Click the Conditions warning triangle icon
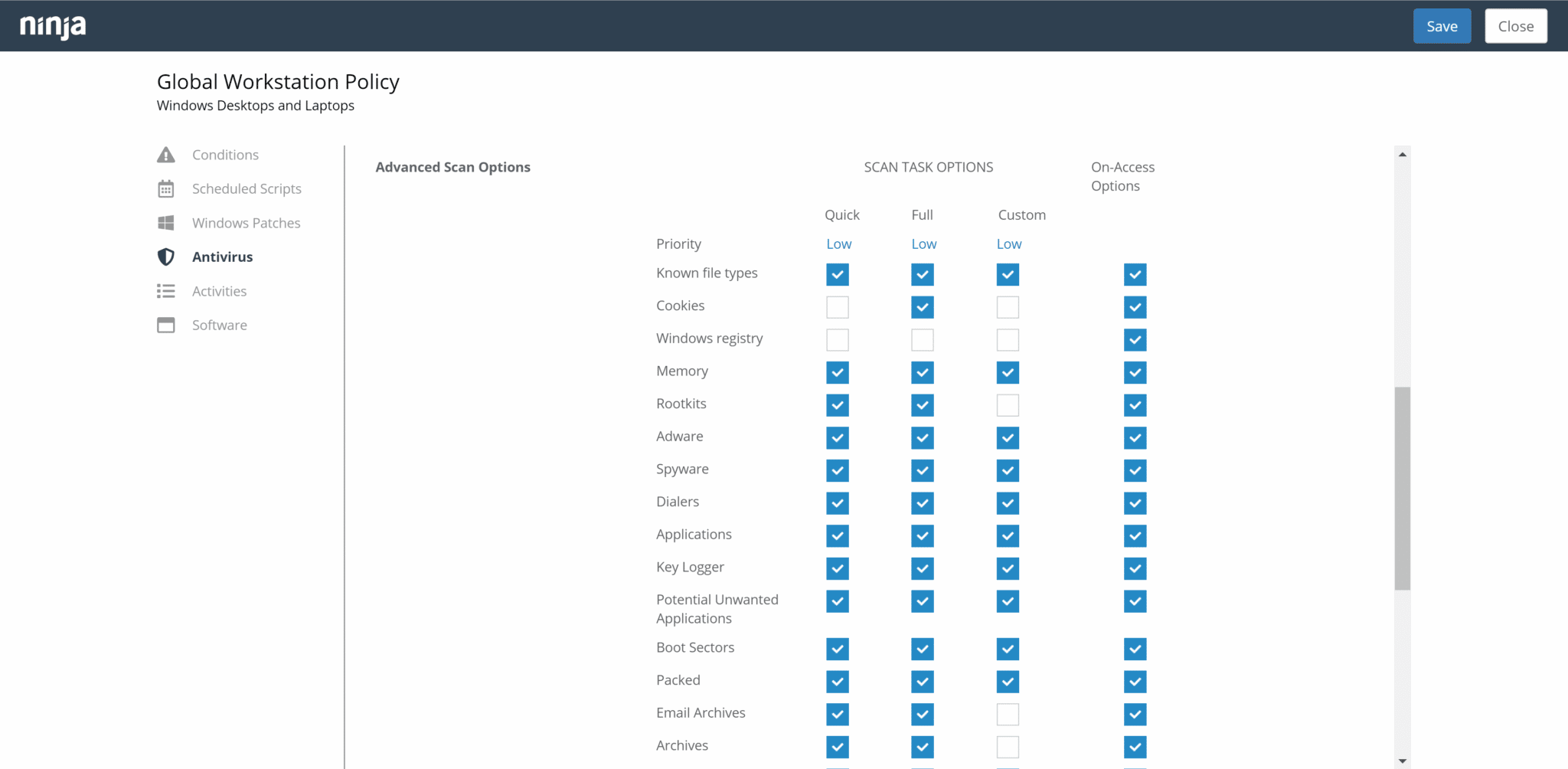1568x769 pixels. tap(165, 154)
